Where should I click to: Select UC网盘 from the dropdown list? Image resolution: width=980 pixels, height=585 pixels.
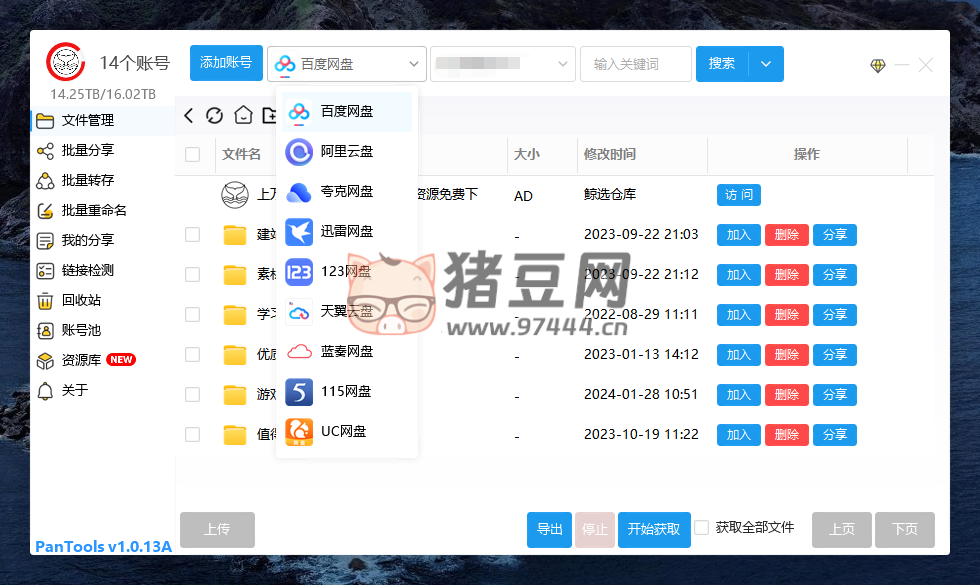tap(347, 432)
